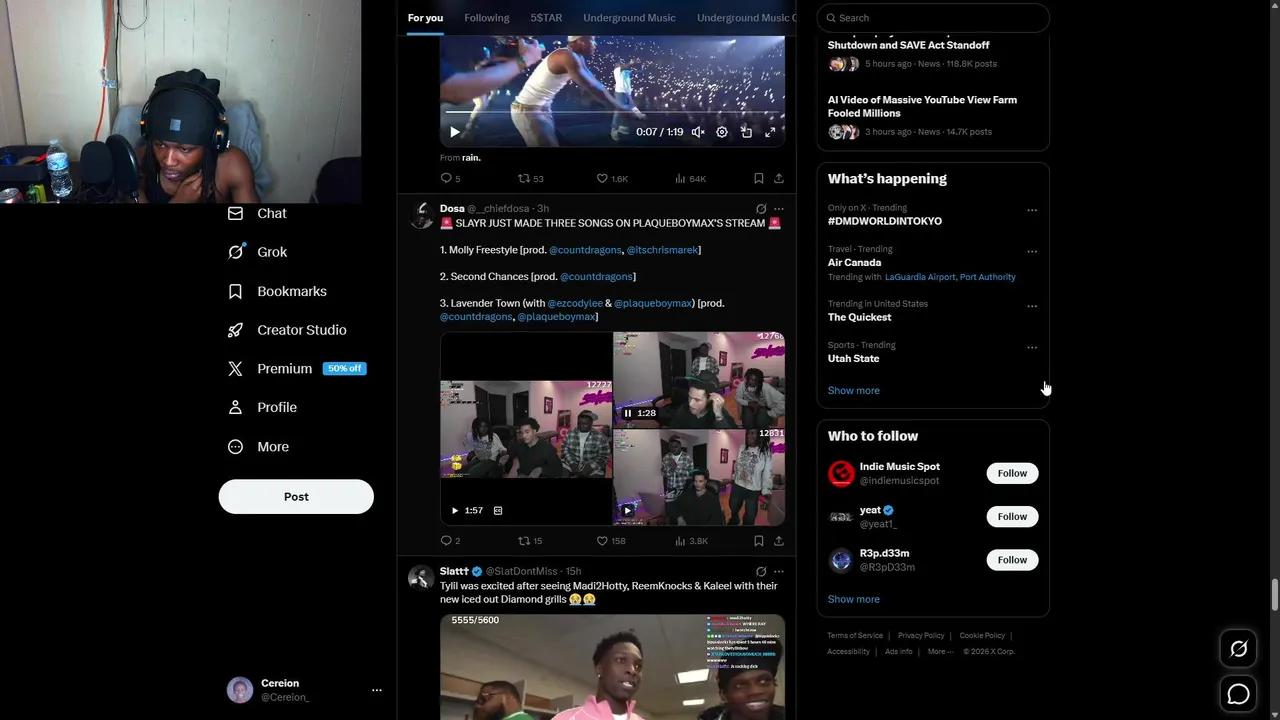Open Terms of Service footer link
Viewport: 1280px width, 720px height.
(855, 636)
